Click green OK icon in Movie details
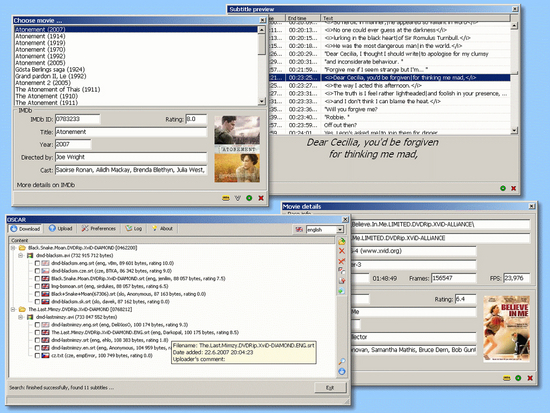Viewport: 550px width, 413px height. [518, 378]
